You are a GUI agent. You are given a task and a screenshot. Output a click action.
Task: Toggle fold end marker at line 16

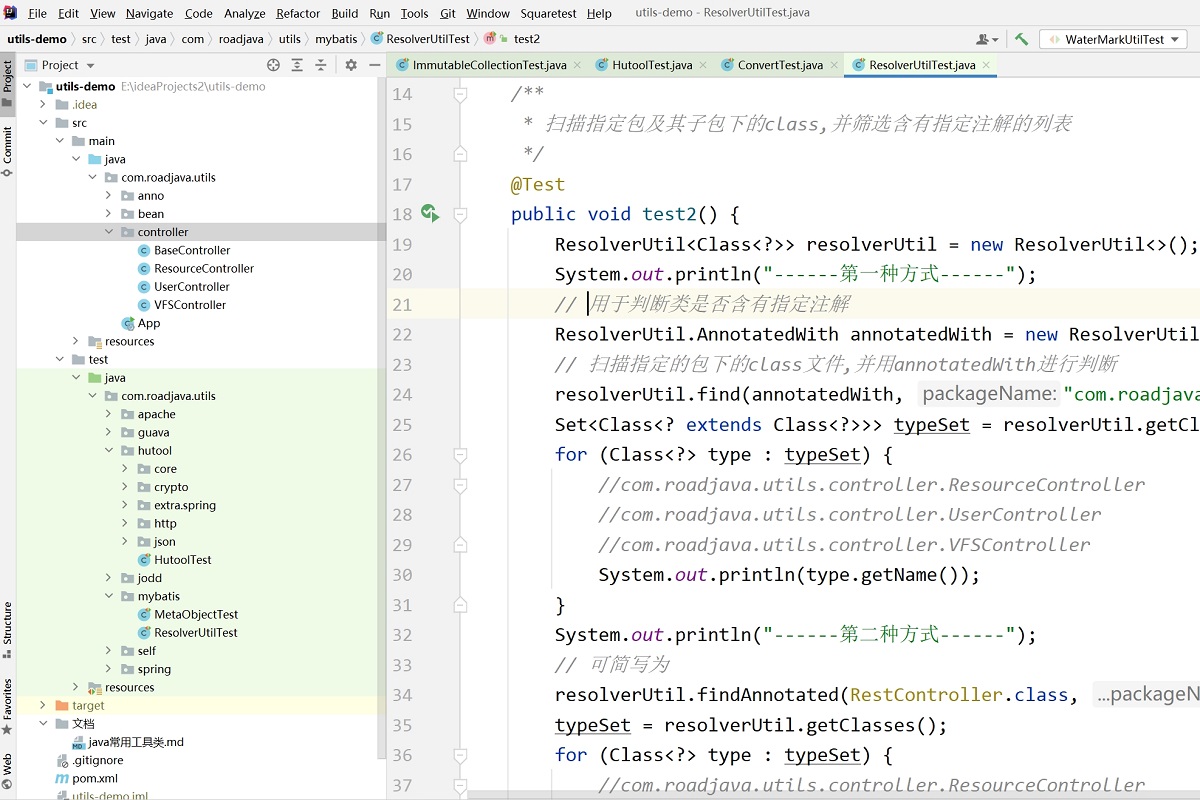[460, 154]
